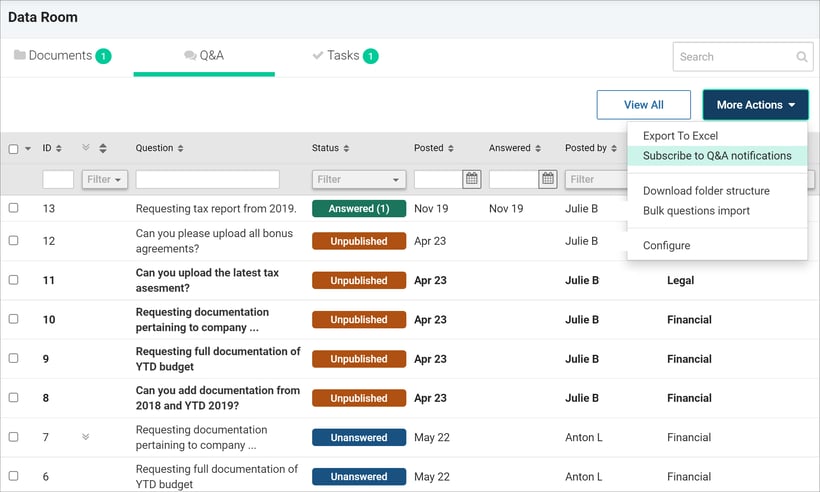Image resolution: width=820 pixels, height=492 pixels.
Task: Open the Posted date calendar picker
Action: click(472, 179)
